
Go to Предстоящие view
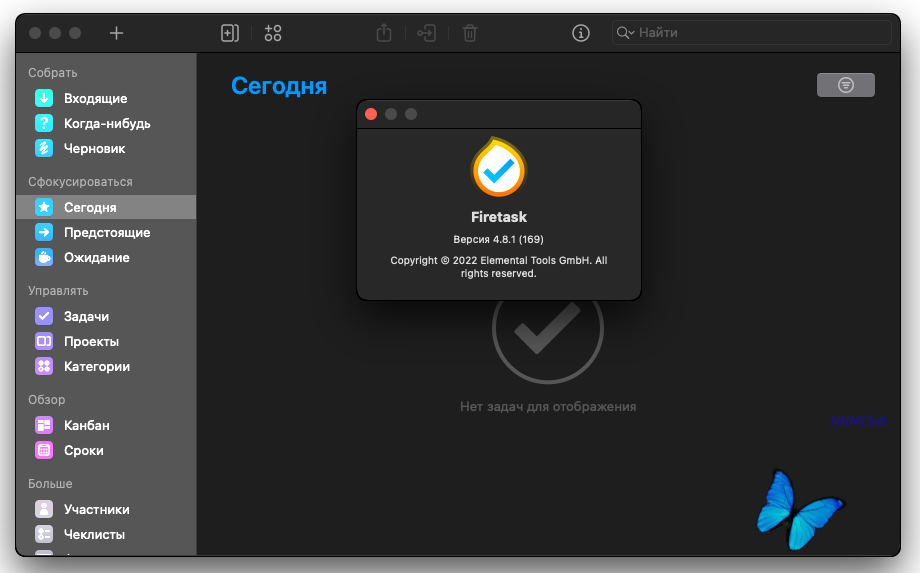(x=106, y=233)
